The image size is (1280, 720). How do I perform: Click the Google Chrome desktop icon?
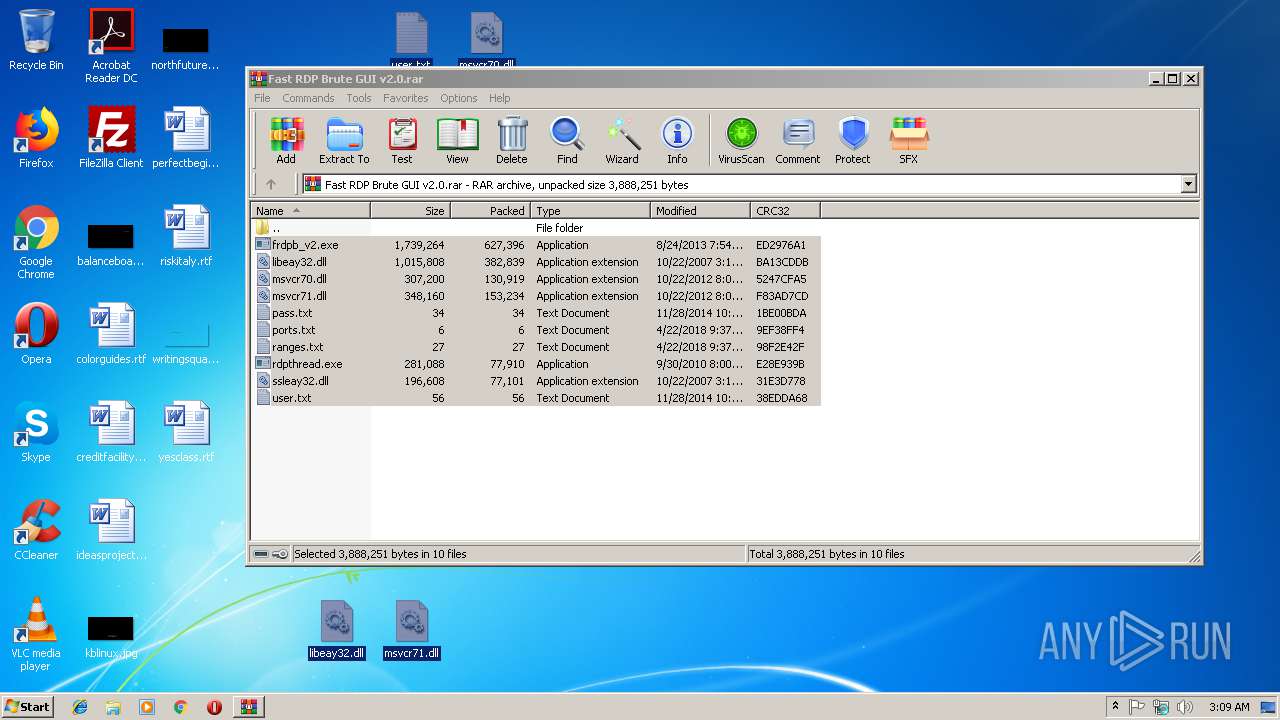tap(36, 242)
